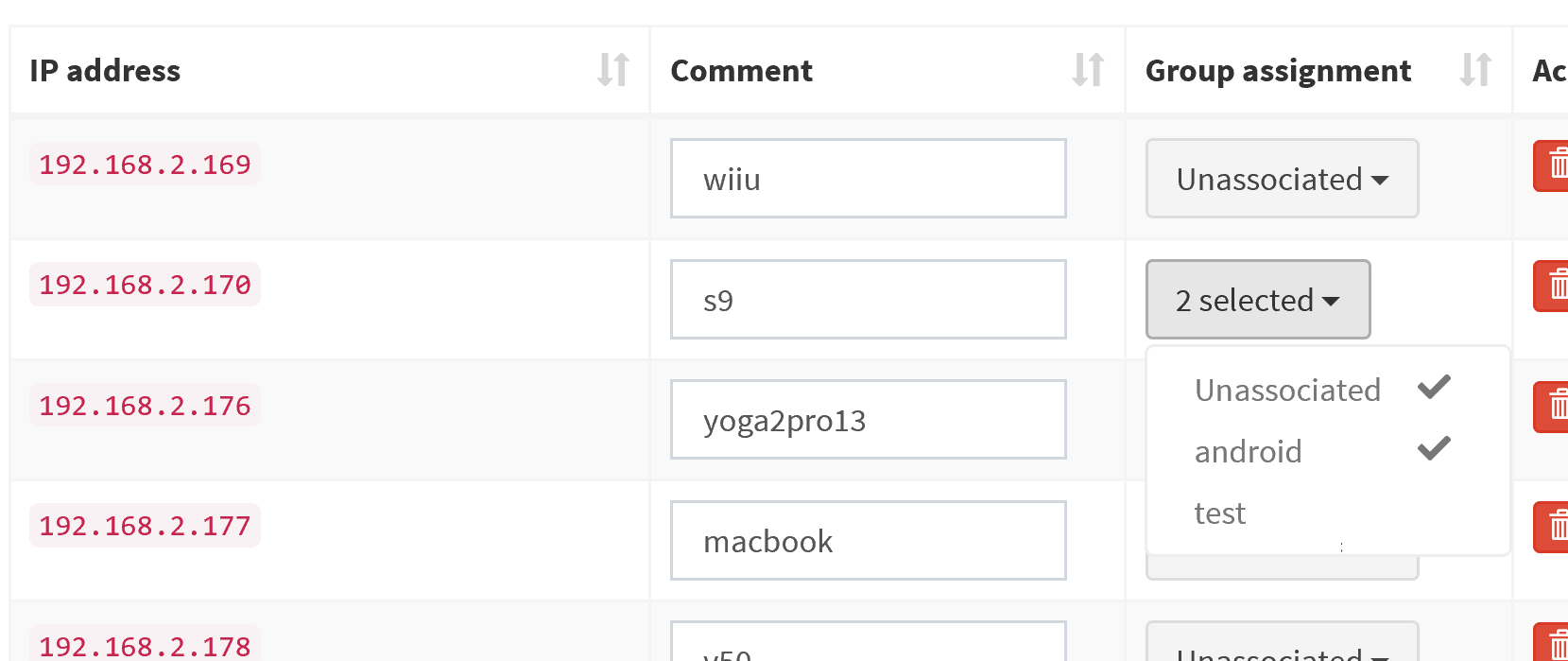Sort the Comment column

pos(1088,69)
